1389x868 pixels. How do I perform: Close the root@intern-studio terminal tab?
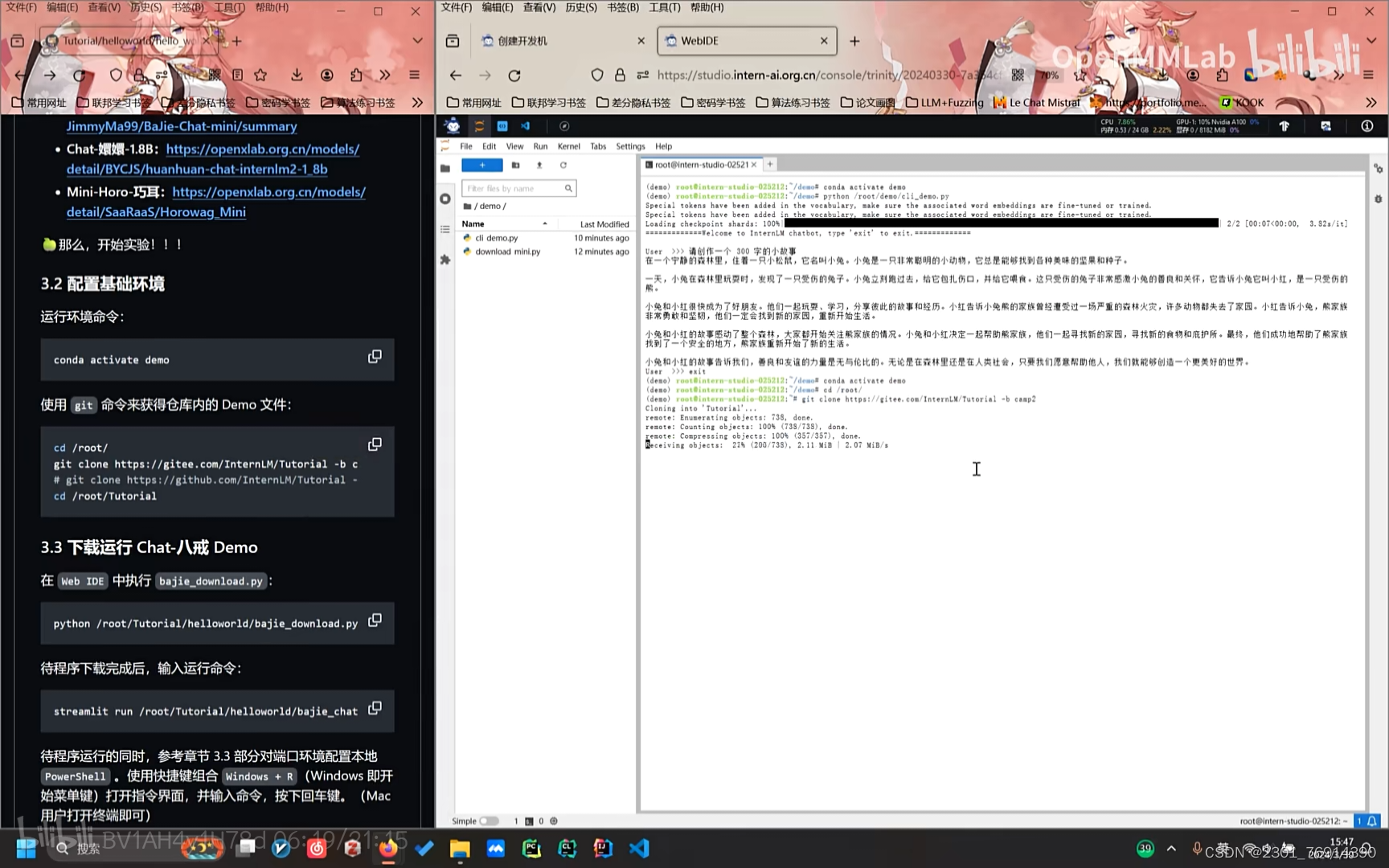pyautogui.click(x=754, y=164)
